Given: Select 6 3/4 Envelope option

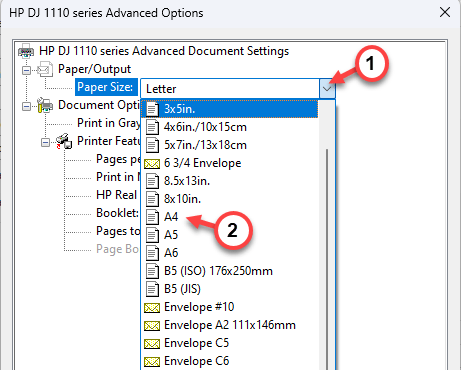Looking at the screenshot, I should (x=230, y=163).
